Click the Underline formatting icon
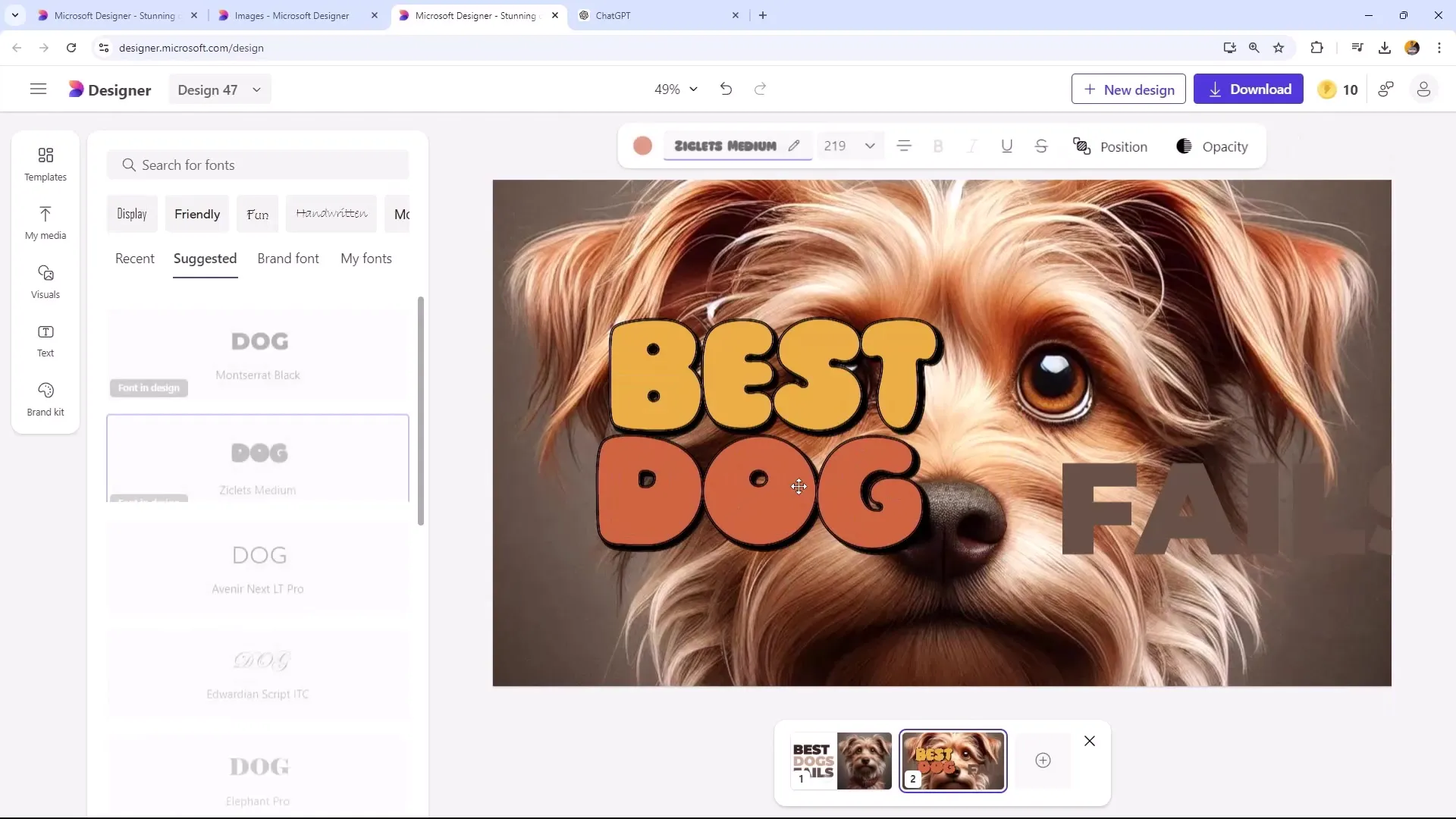The width and height of the screenshot is (1456, 819). [x=1006, y=146]
